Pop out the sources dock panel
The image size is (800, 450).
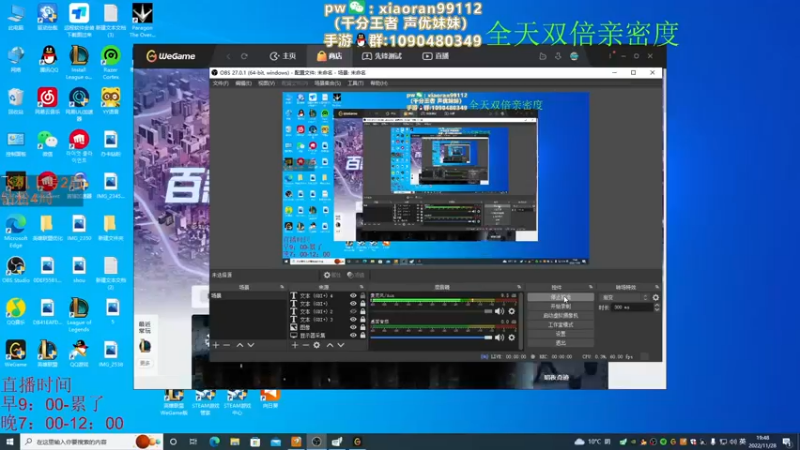point(362,287)
